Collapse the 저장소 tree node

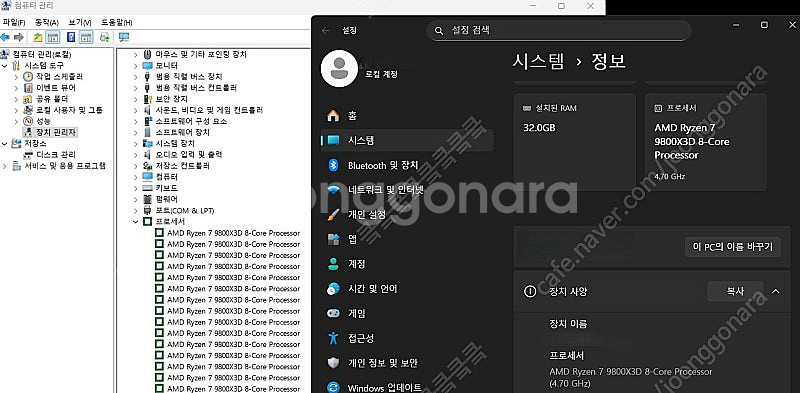(x=5, y=143)
